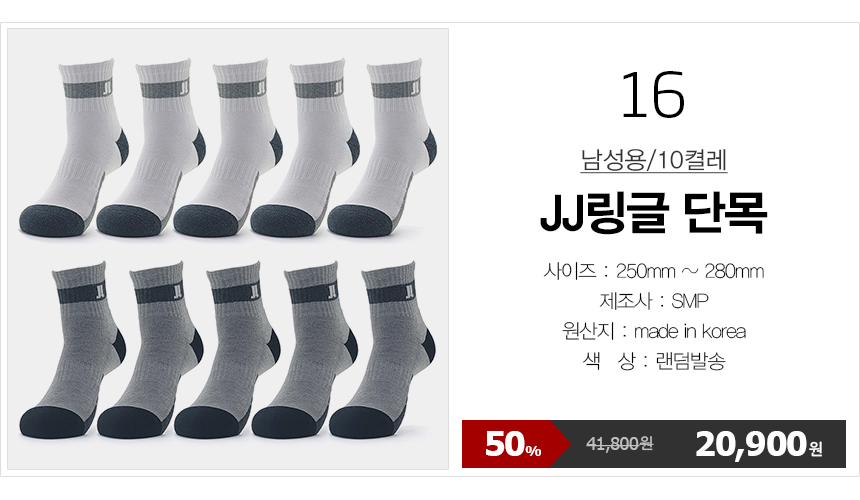860x500 pixels.
Task: Click the product number 16
Action: coord(653,95)
